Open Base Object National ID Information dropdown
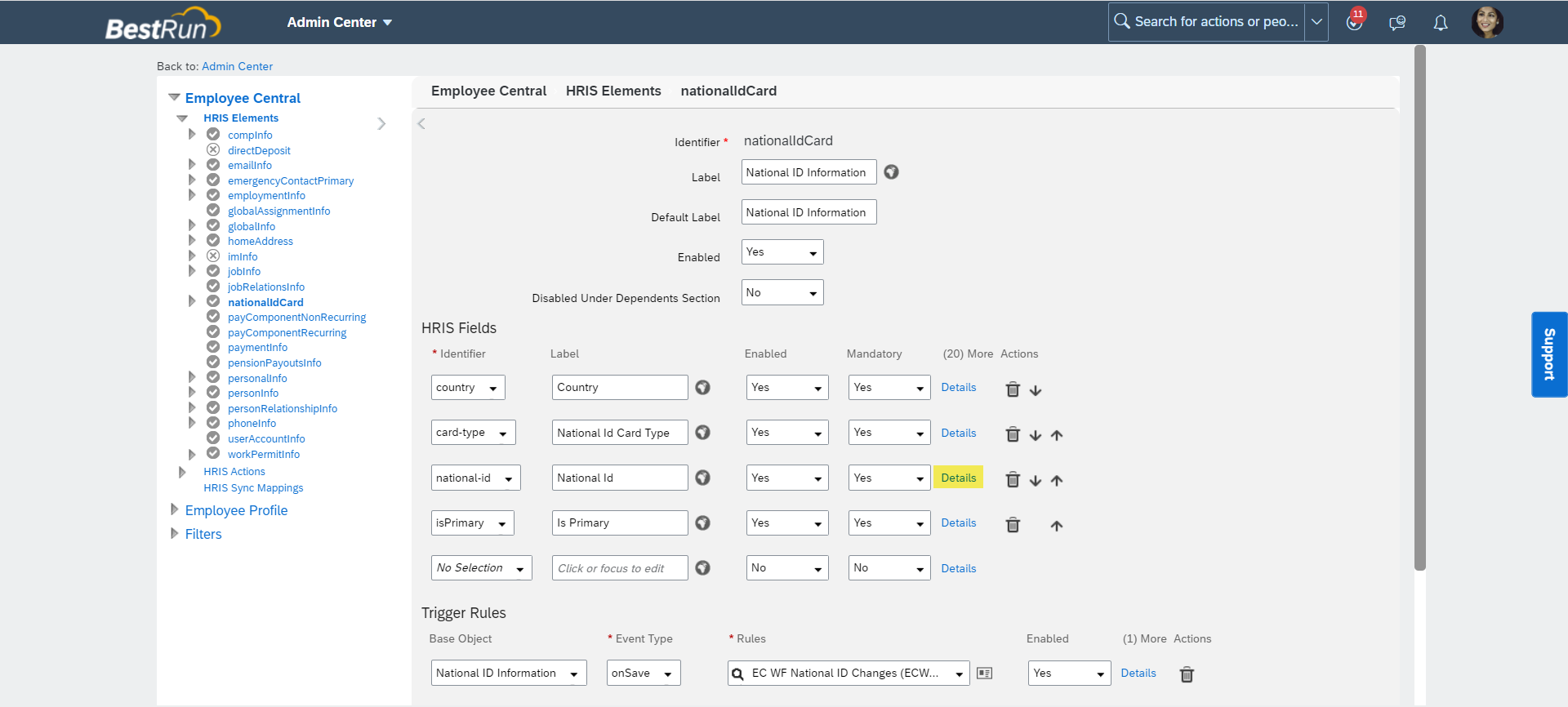 509,673
